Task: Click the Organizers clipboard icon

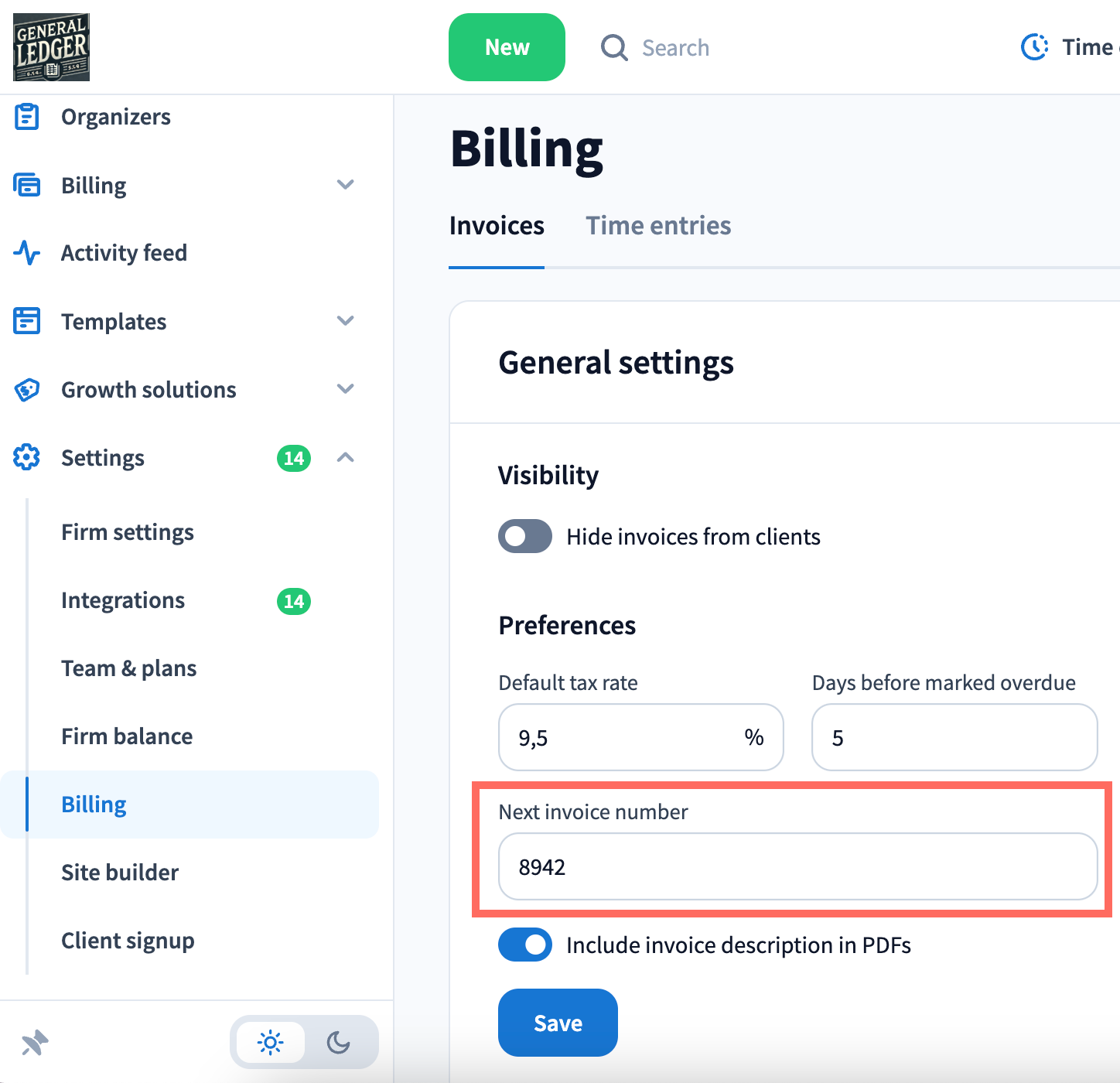Action: [27, 117]
